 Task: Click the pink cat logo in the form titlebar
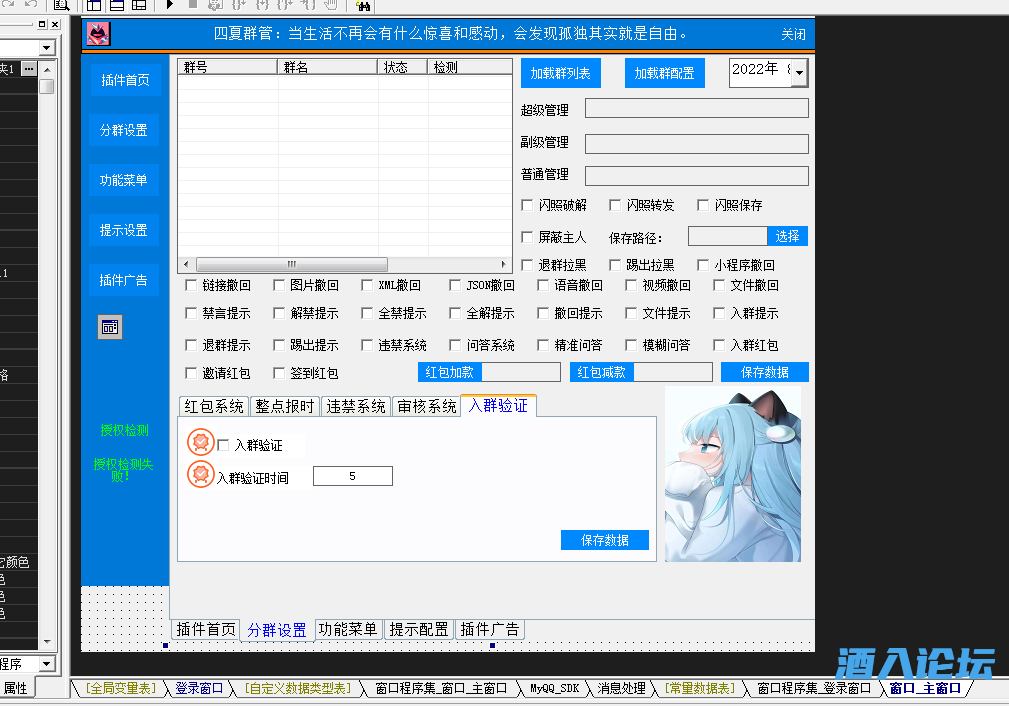click(97, 34)
